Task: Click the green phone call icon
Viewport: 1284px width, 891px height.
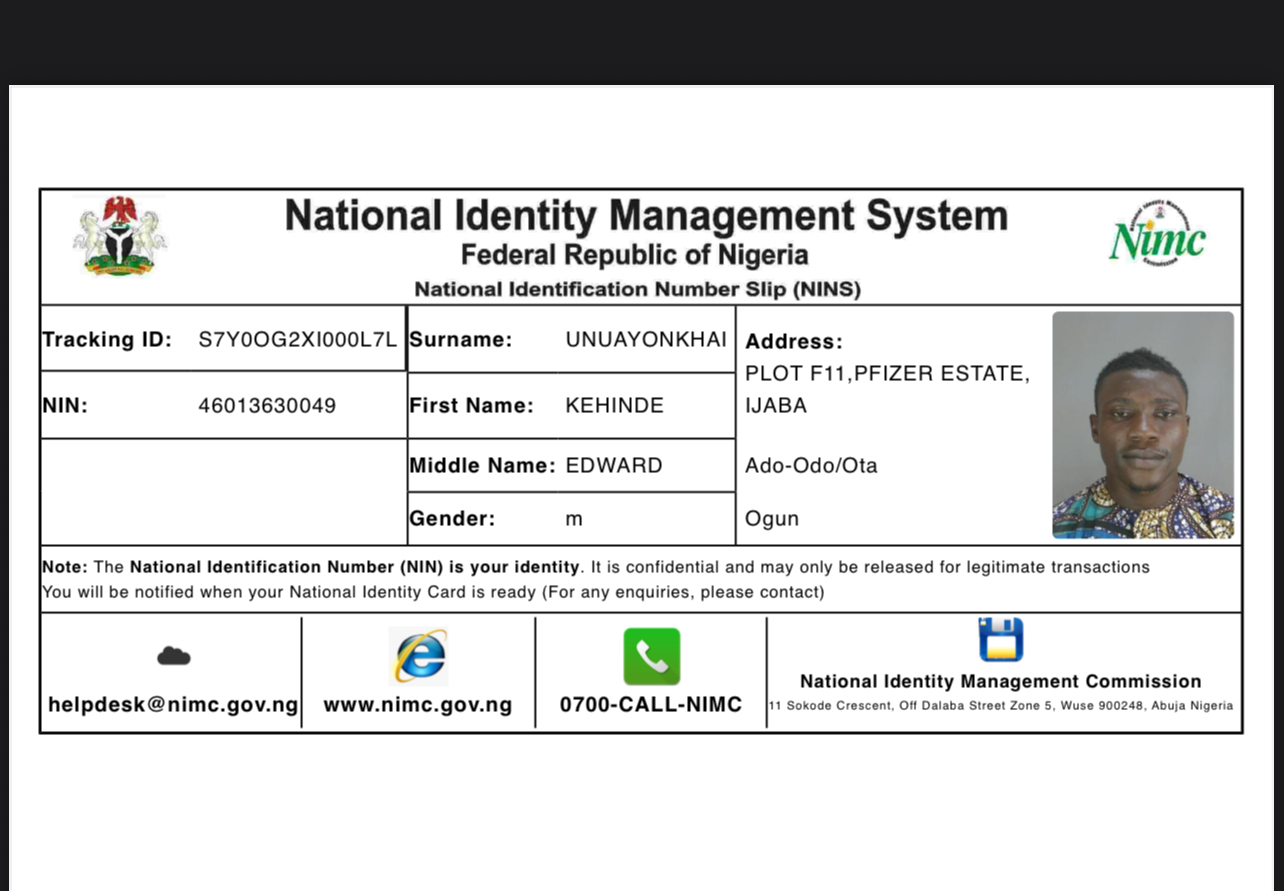Action: [651, 656]
